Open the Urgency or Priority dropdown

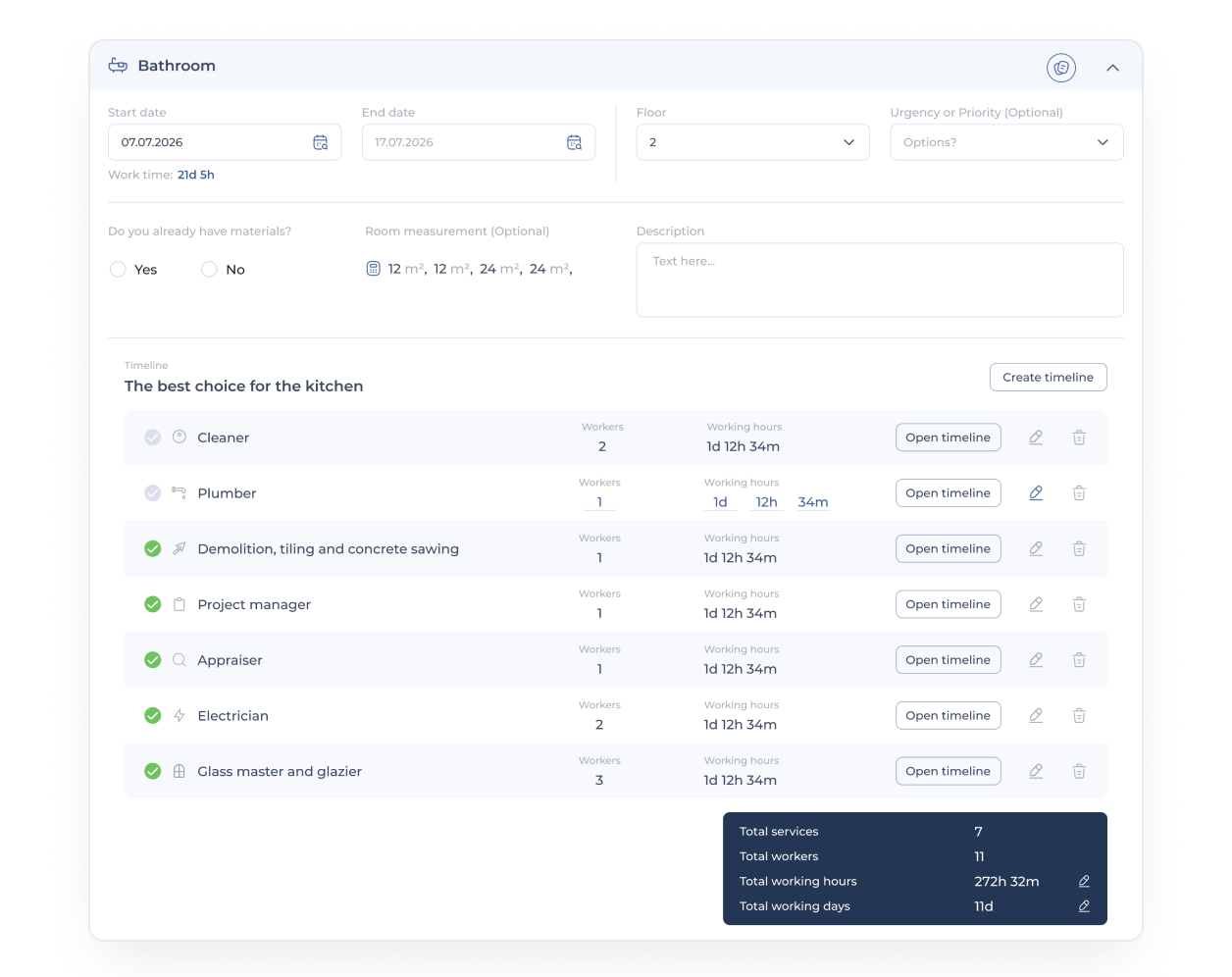[1006, 142]
